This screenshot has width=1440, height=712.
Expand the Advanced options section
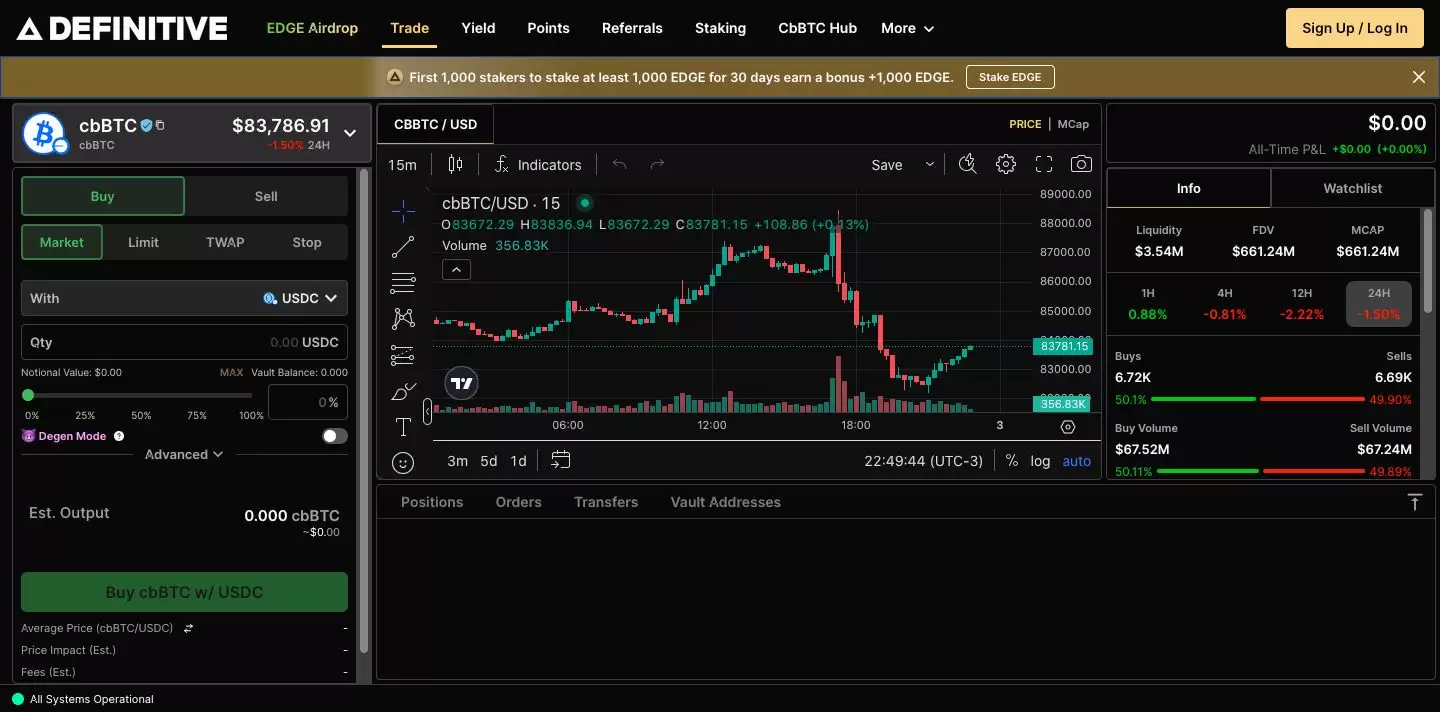point(184,454)
